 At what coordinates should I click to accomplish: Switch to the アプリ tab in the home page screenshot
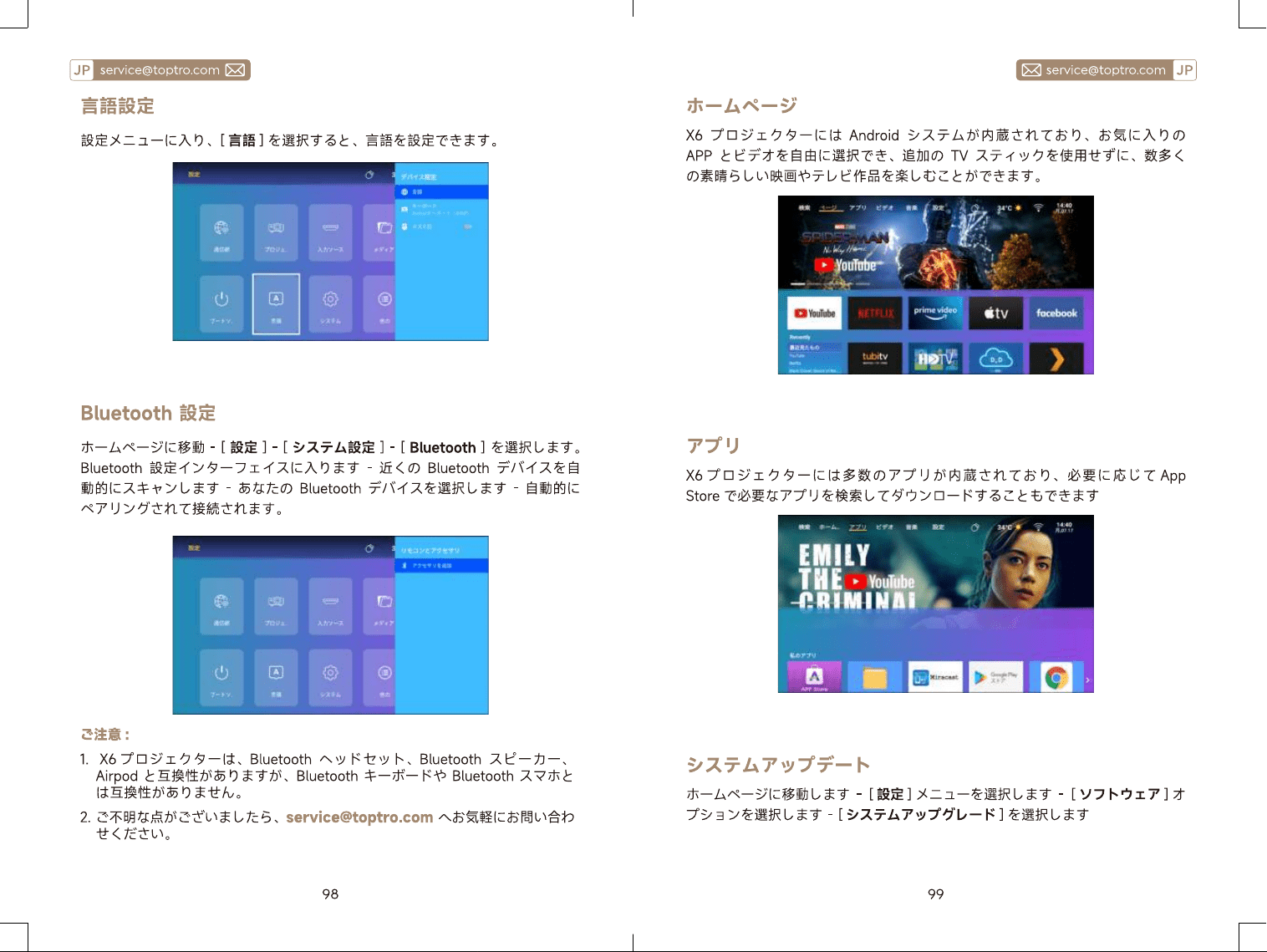[x=857, y=208]
